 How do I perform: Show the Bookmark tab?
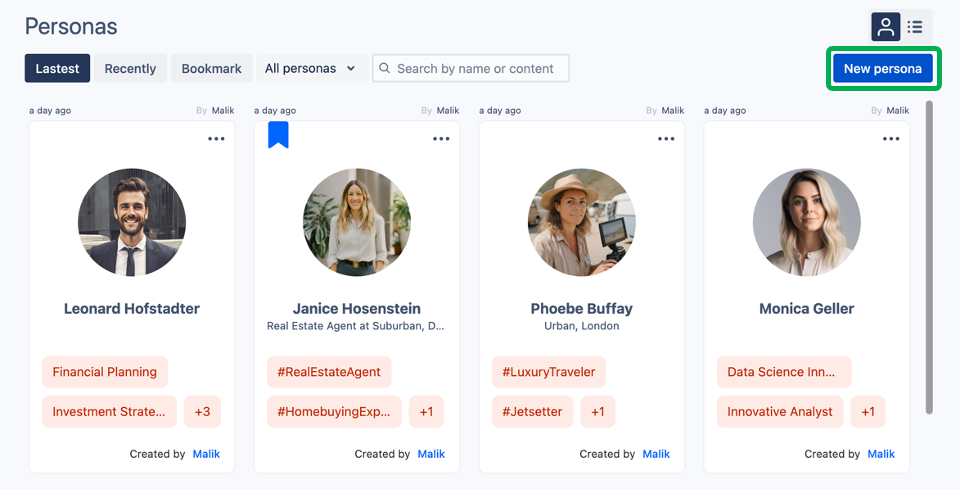click(211, 69)
